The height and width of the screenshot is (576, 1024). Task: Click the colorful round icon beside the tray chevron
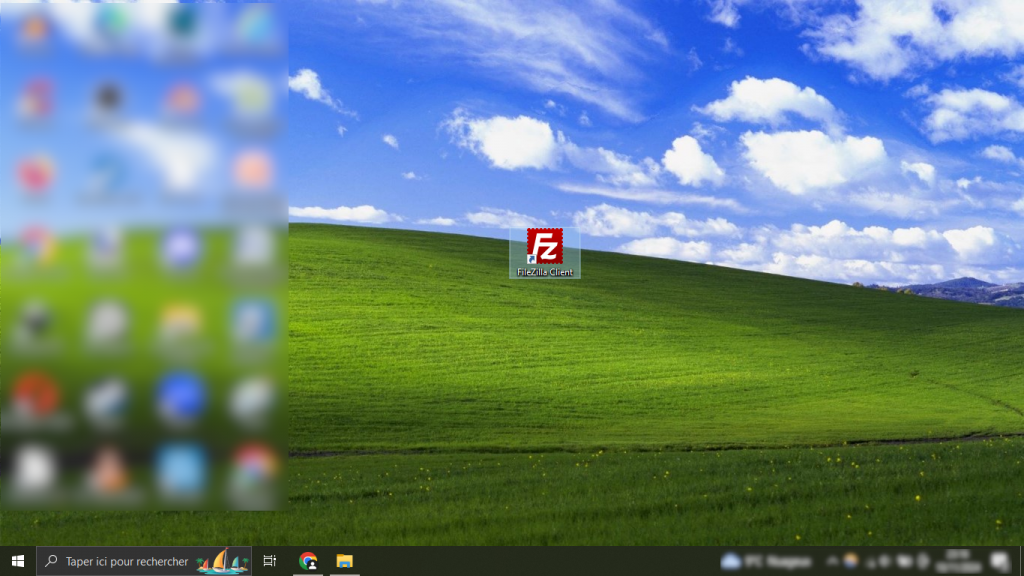pos(851,561)
